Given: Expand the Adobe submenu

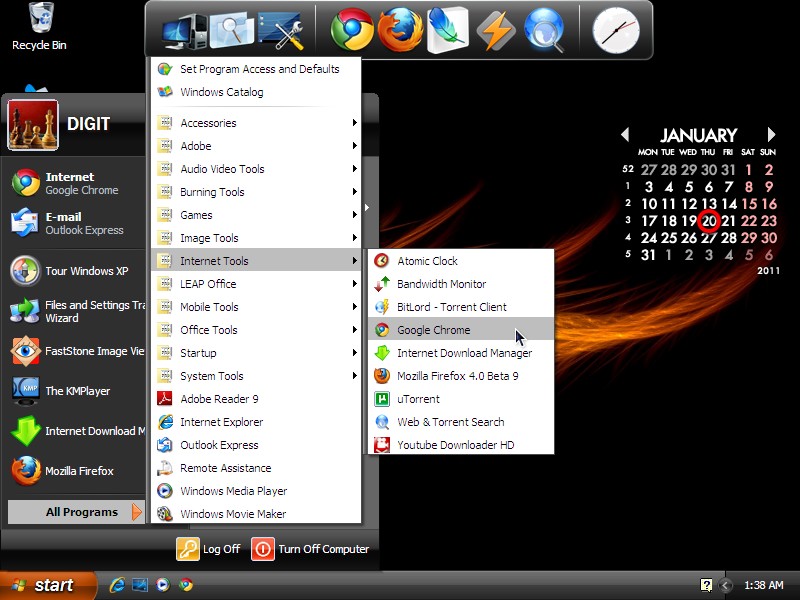Looking at the screenshot, I should pyautogui.click(x=256, y=146).
